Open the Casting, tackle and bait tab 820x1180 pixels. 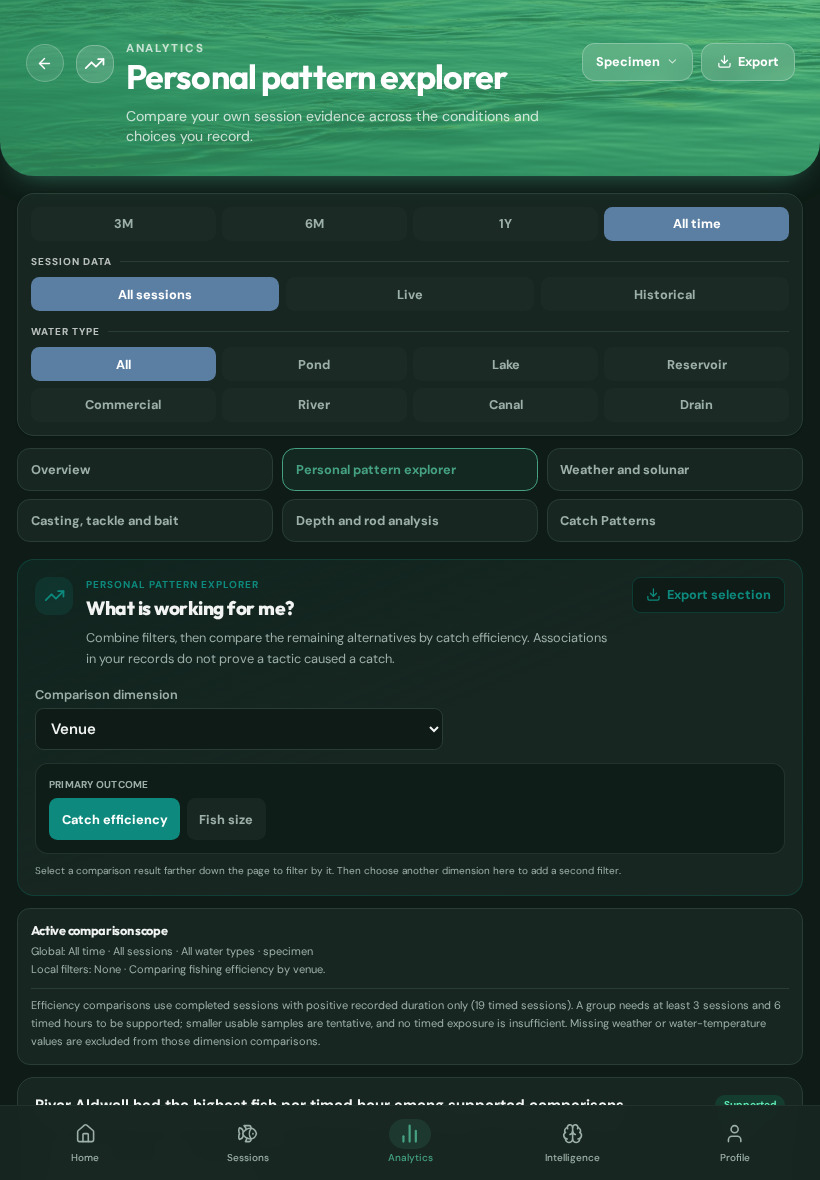pos(145,521)
